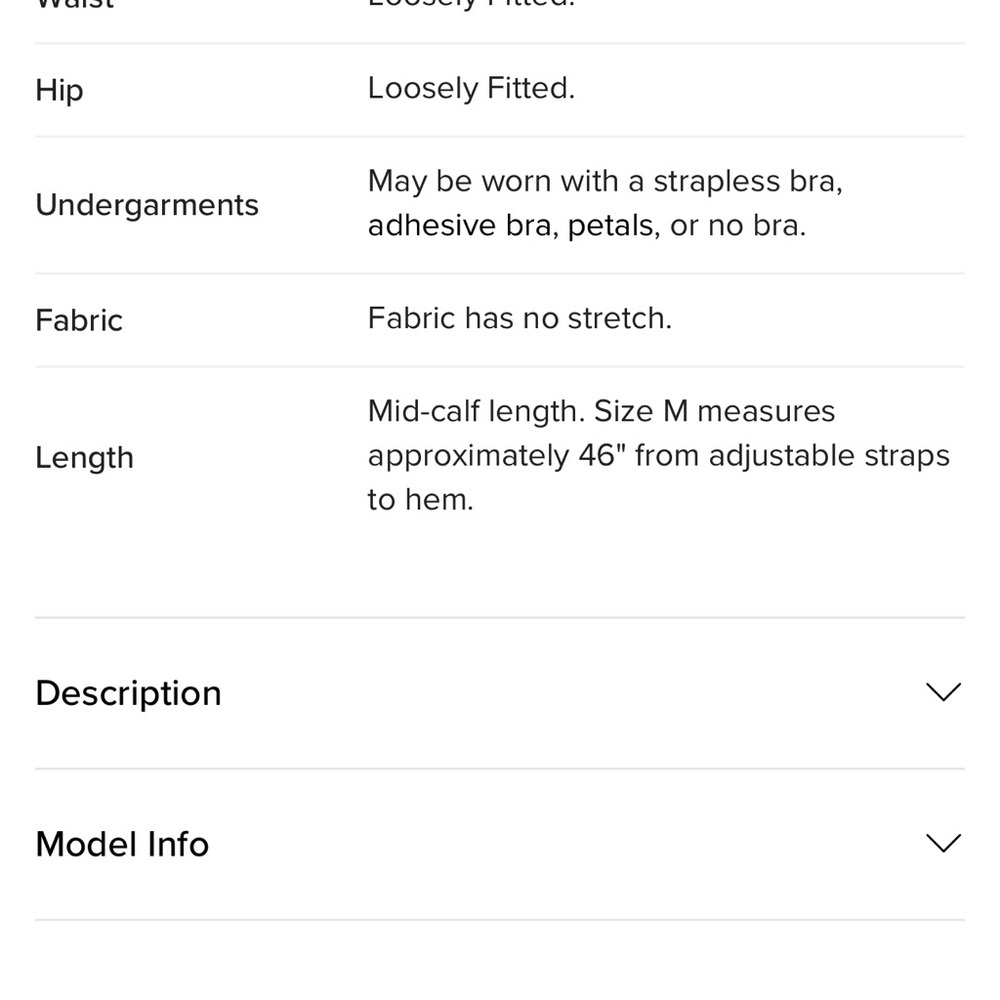Image resolution: width=1000 pixels, height=1000 pixels.
Task: Click the partially visible Waist label at top
Action: tap(75, 4)
